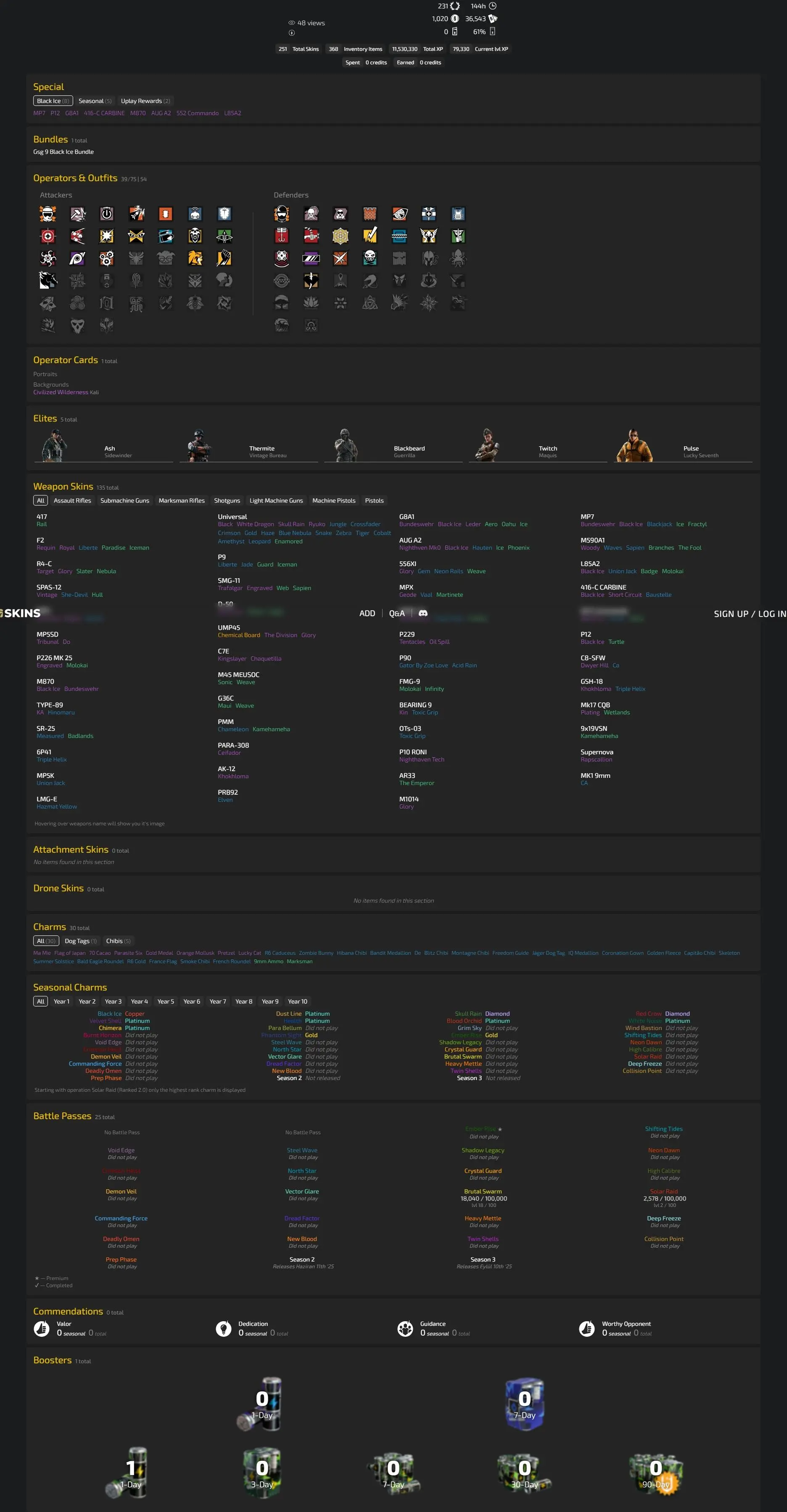Show Uplay Rewards in the Special section
787x1512 pixels.
click(145, 101)
